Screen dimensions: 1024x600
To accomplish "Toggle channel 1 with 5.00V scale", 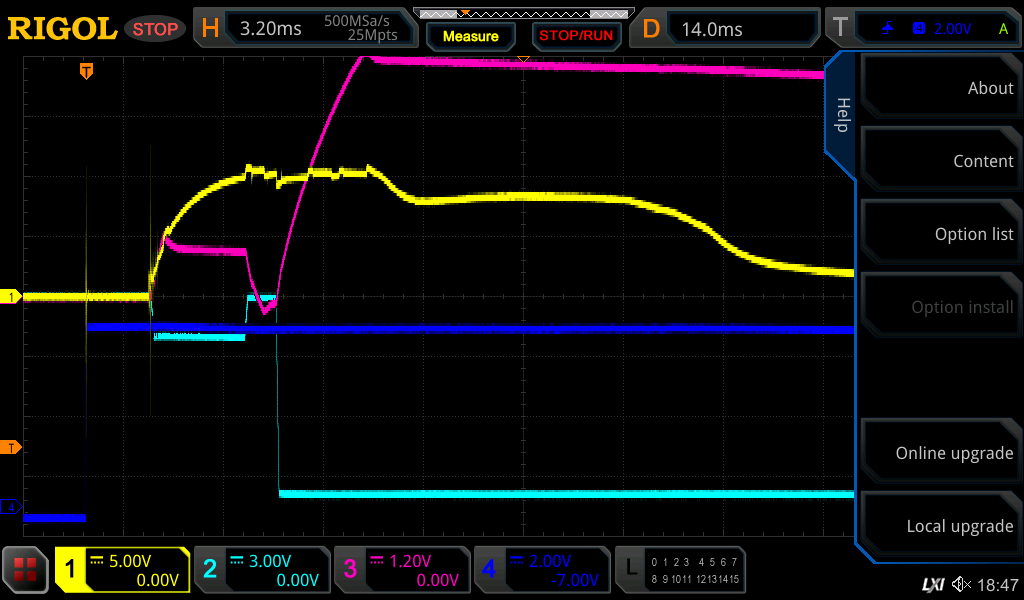I will 122,570.
